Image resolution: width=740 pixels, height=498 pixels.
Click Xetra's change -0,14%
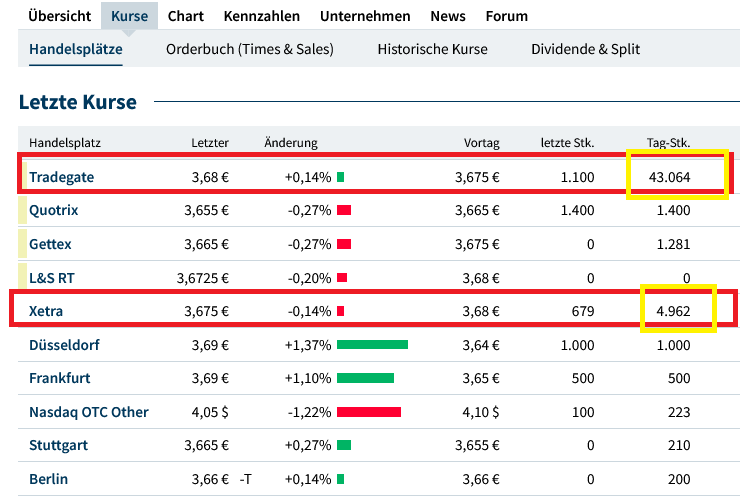[310, 311]
